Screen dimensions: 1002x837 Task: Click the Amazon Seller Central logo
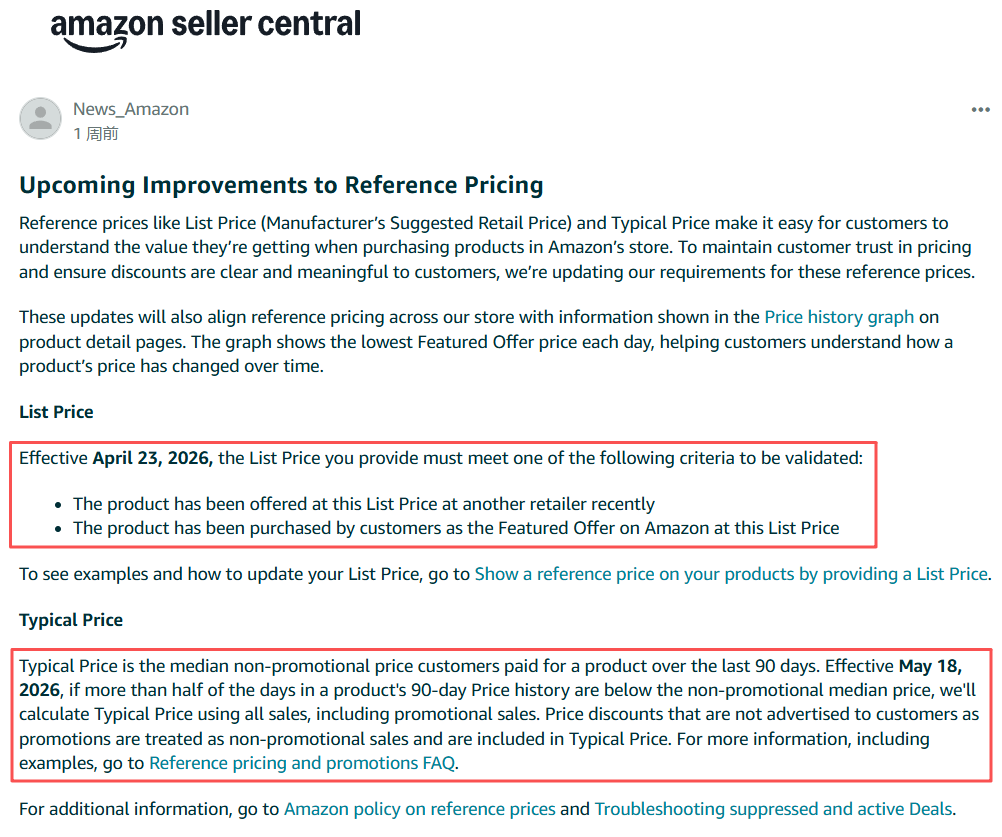(x=205, y=28)
